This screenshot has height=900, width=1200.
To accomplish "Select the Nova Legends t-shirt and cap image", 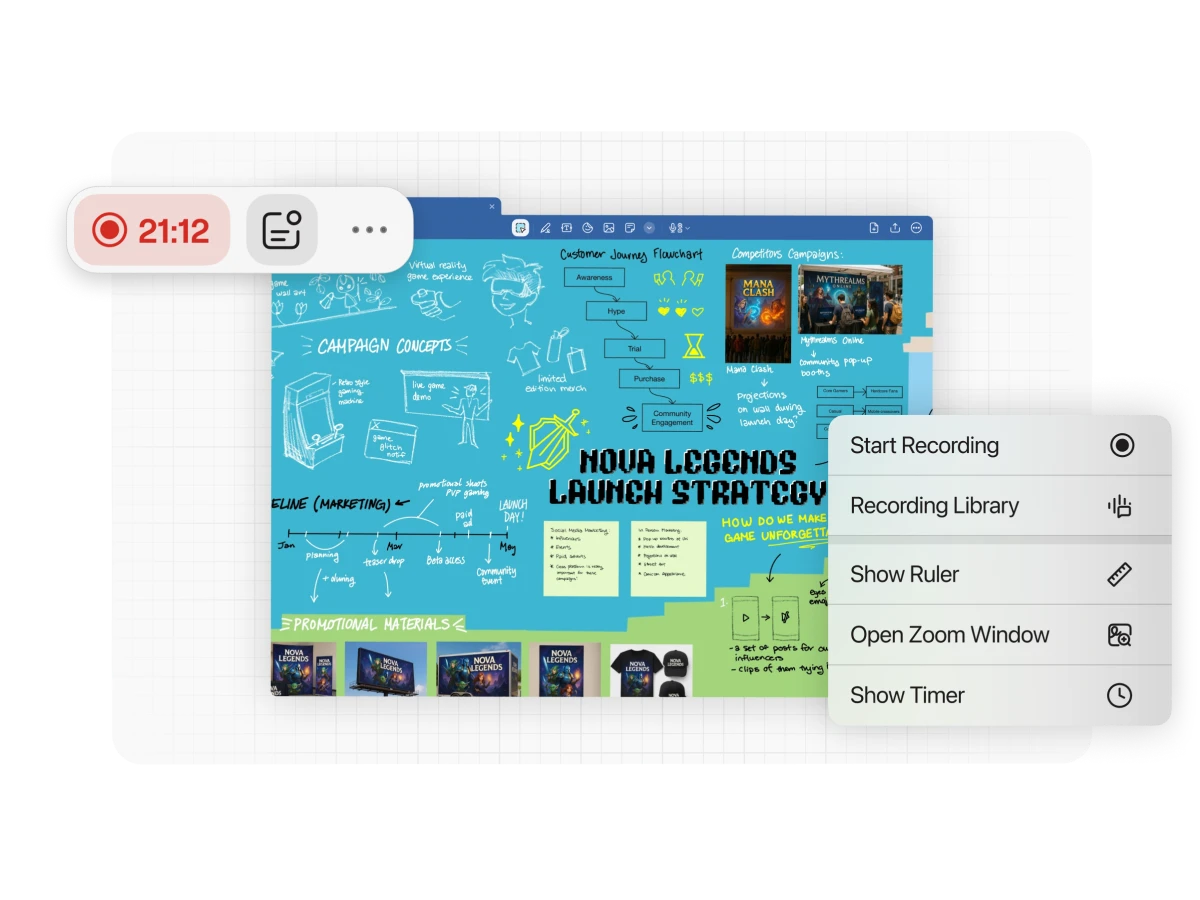I will (651, 669).
